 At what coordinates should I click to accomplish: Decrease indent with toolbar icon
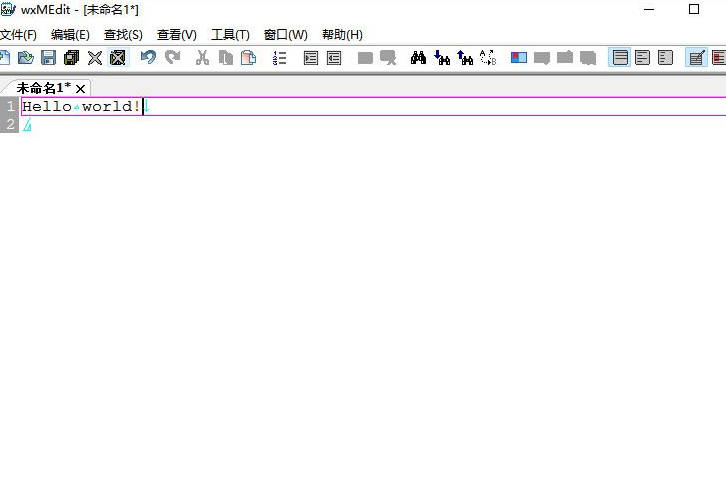(334, 58)
